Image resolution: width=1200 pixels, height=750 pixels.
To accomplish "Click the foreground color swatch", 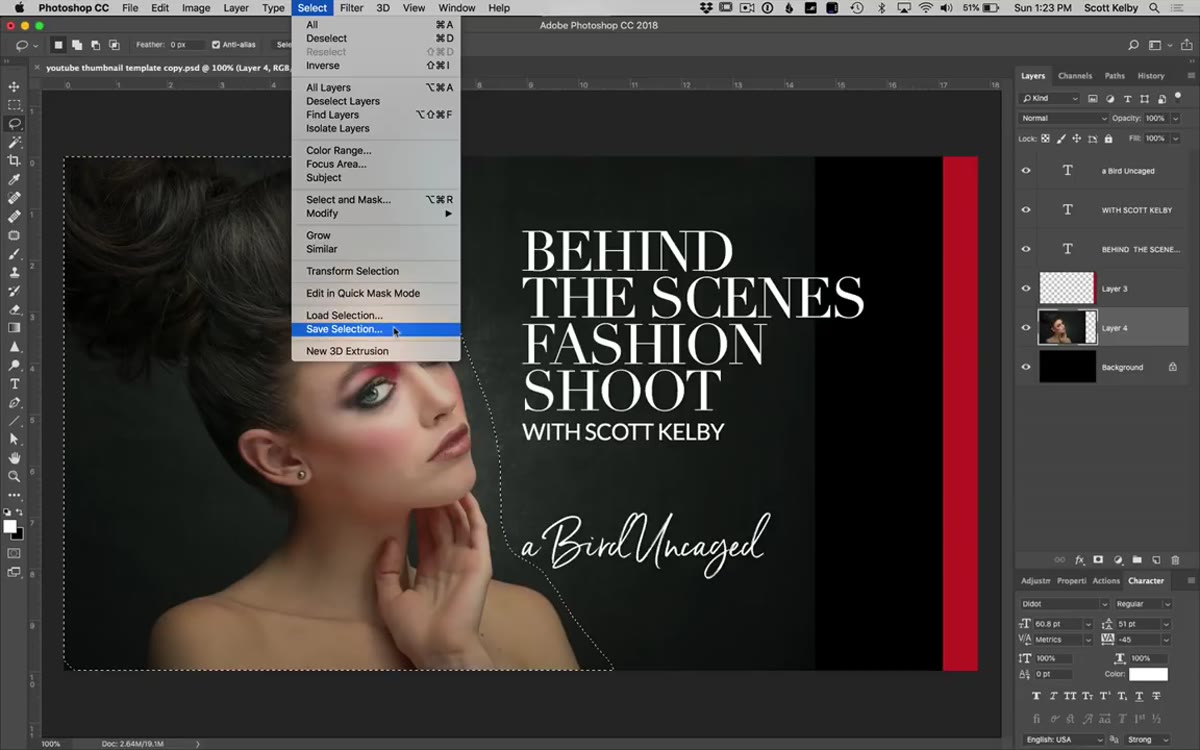I will coord(10,526).
